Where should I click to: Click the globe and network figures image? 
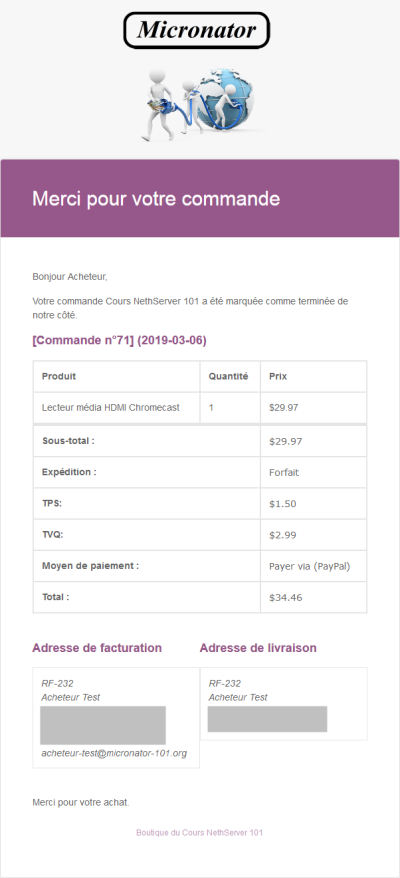pos(199,104)
